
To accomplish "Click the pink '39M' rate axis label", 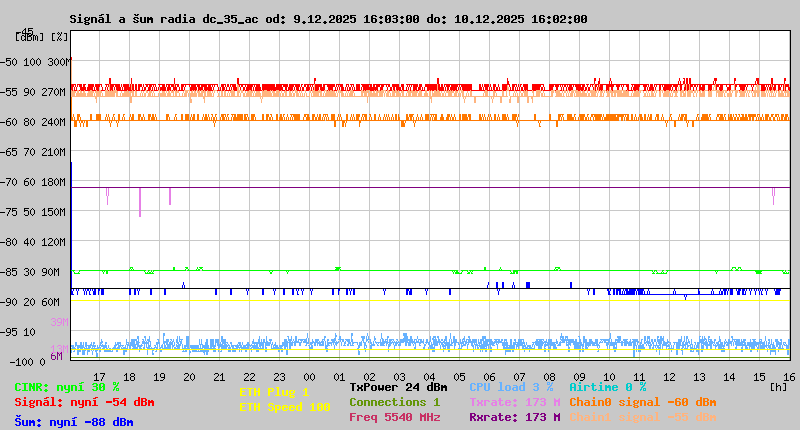I will 59,322.
